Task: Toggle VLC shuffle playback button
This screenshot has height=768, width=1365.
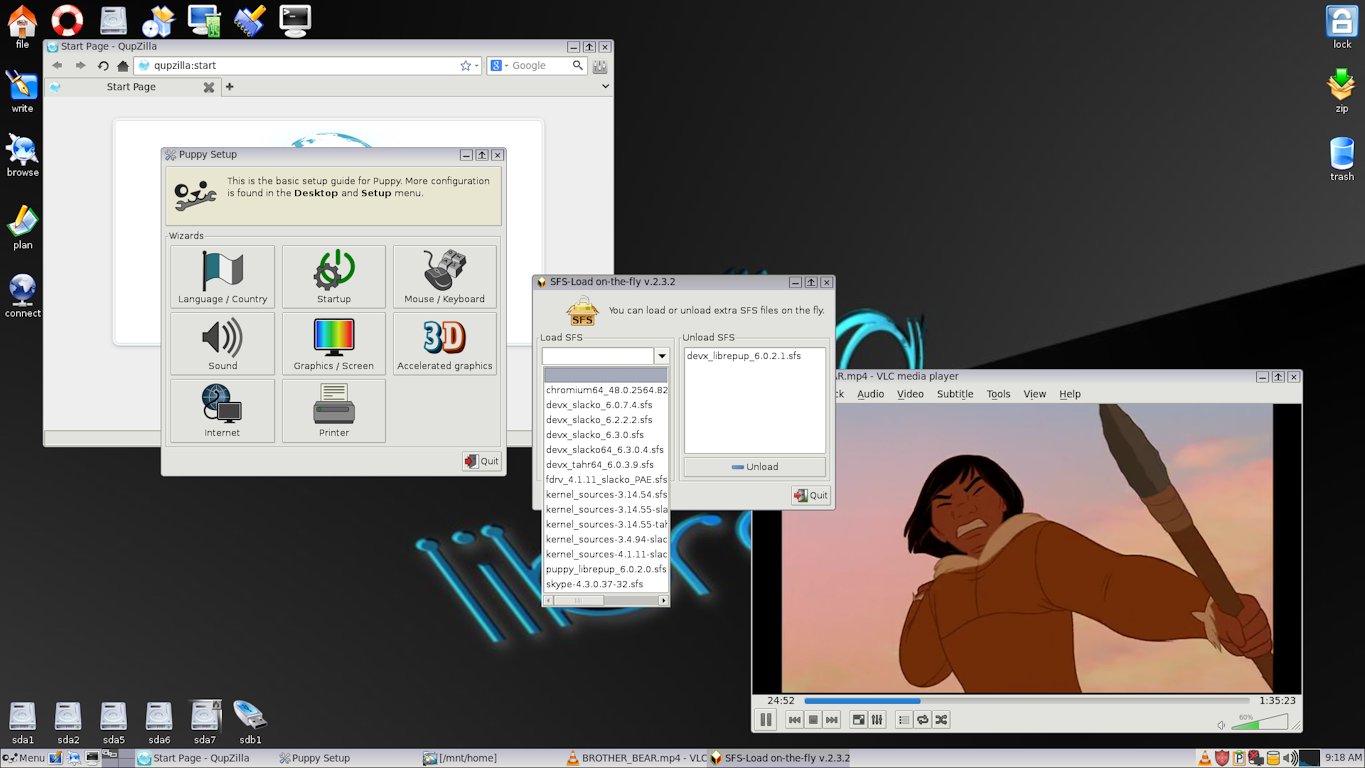Action: pos(941,719)
